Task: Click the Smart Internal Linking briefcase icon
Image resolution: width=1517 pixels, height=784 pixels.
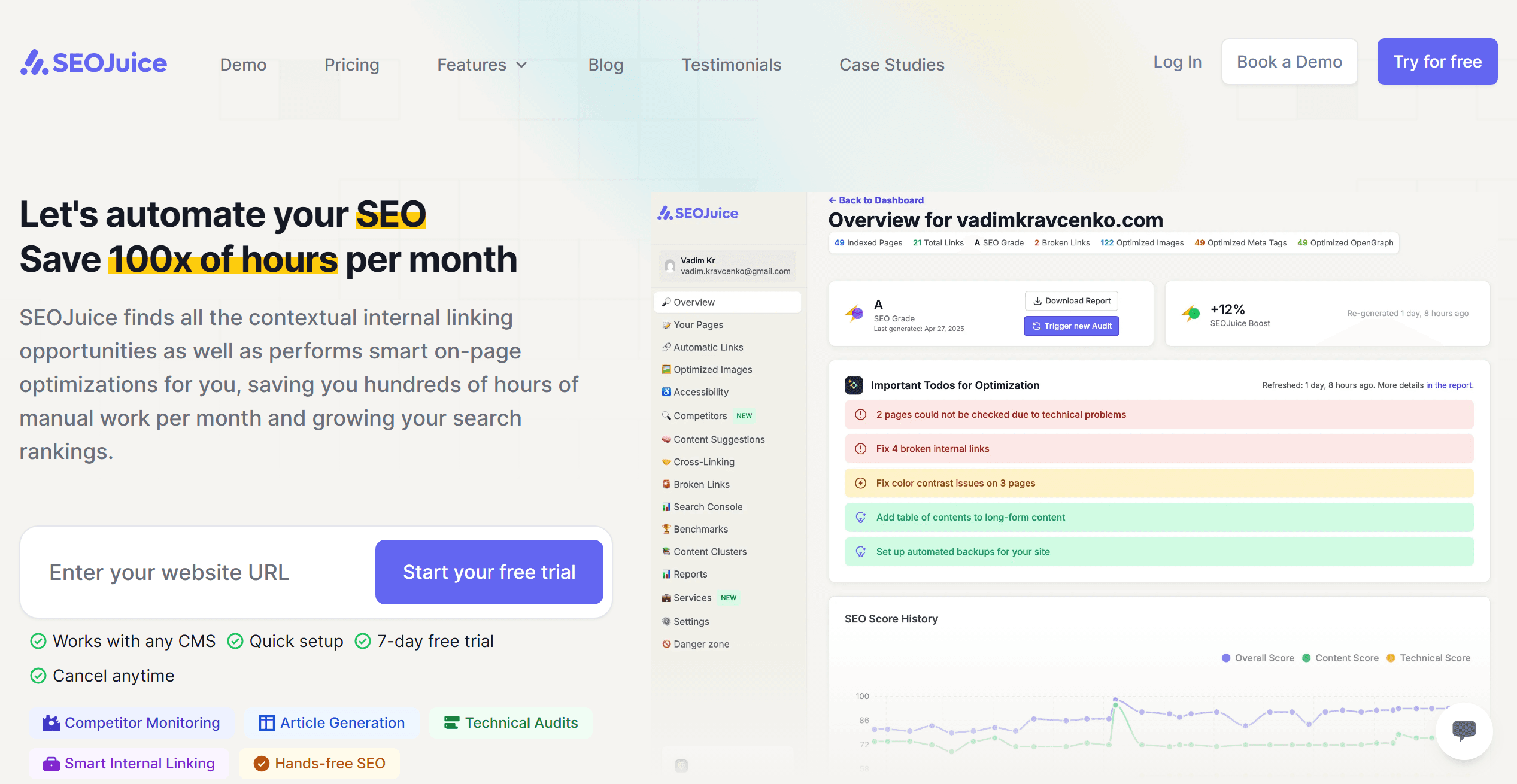Action: pyautogui.click(x=51, y=764)
